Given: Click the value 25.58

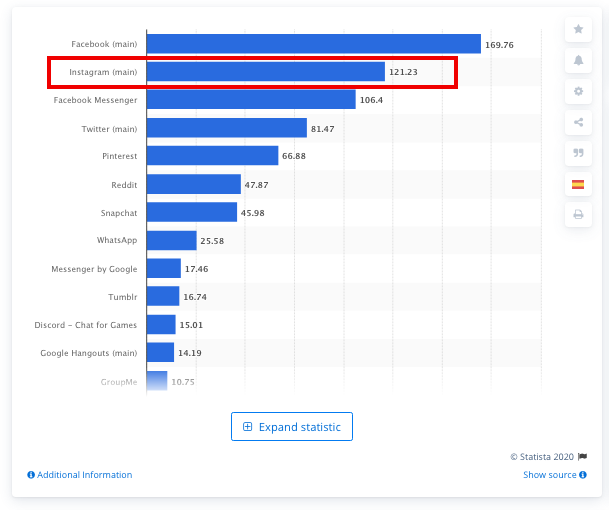Looking at the screenshot, I should coord(212,241).
